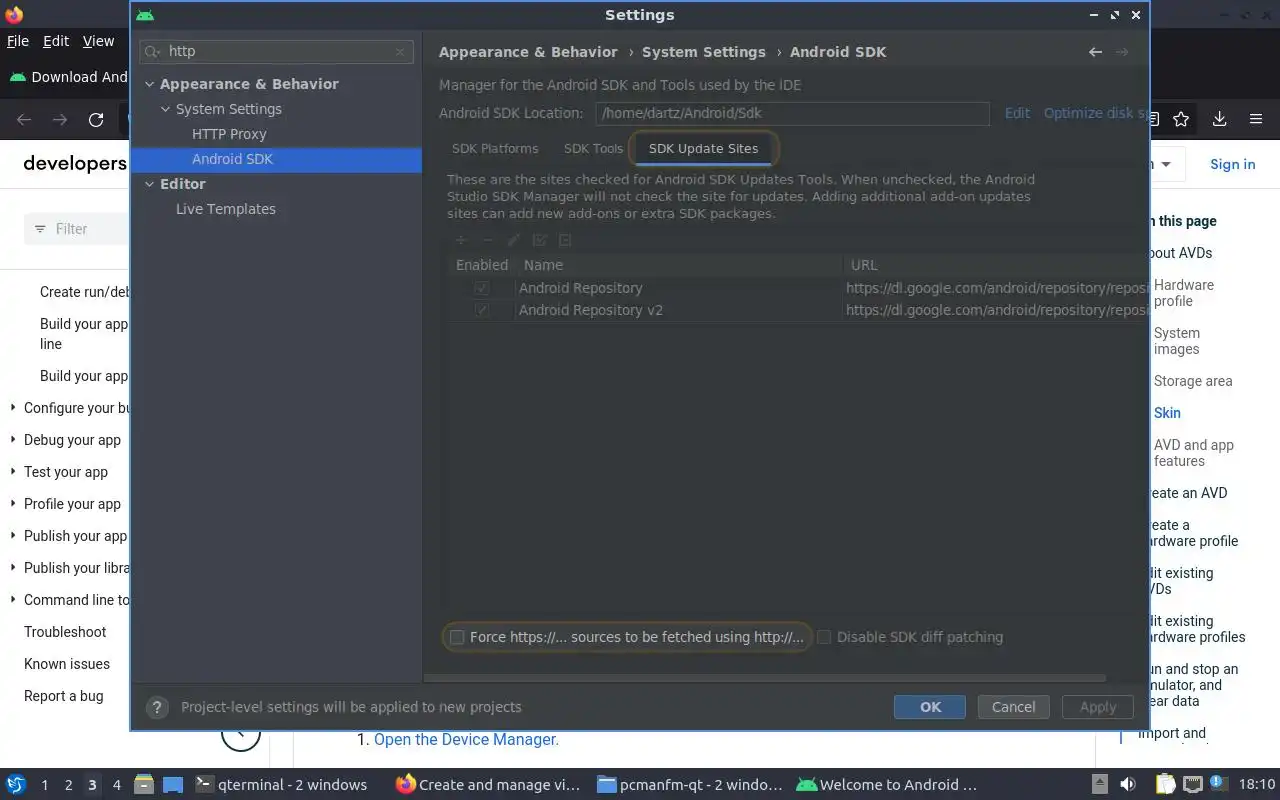Image resolution: width=1280 pixels, height=800 pixels.
Task: Select HTTP Proxy in settings tree
Action: tap(229, 134)
